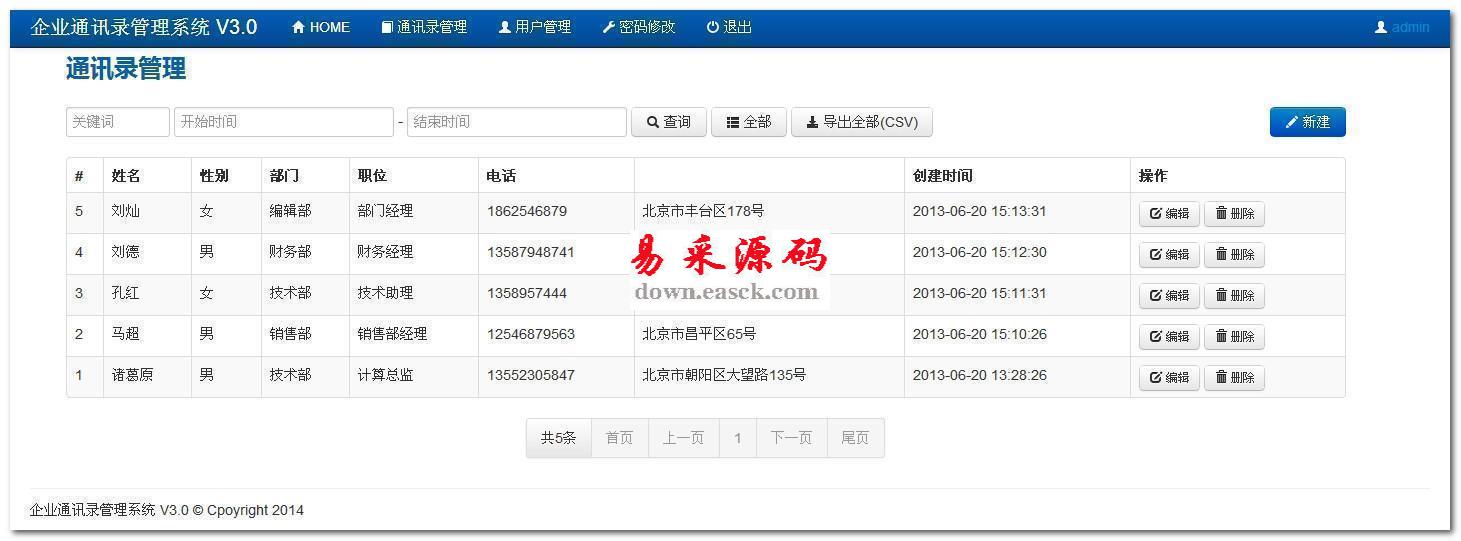Click the 结束时间 date input
Viewport: 1461px width, 541px height.
(x=516, y=122)
